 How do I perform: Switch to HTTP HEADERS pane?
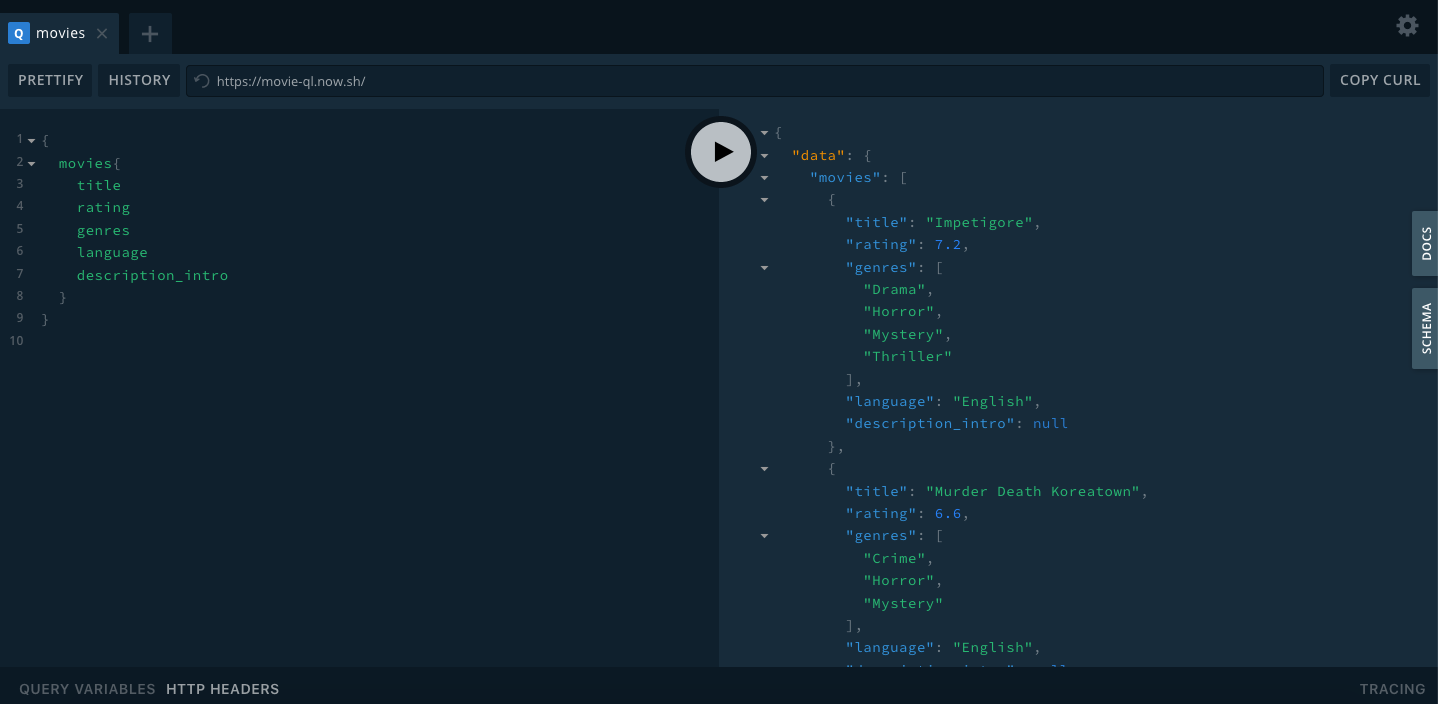click(223, 689)
